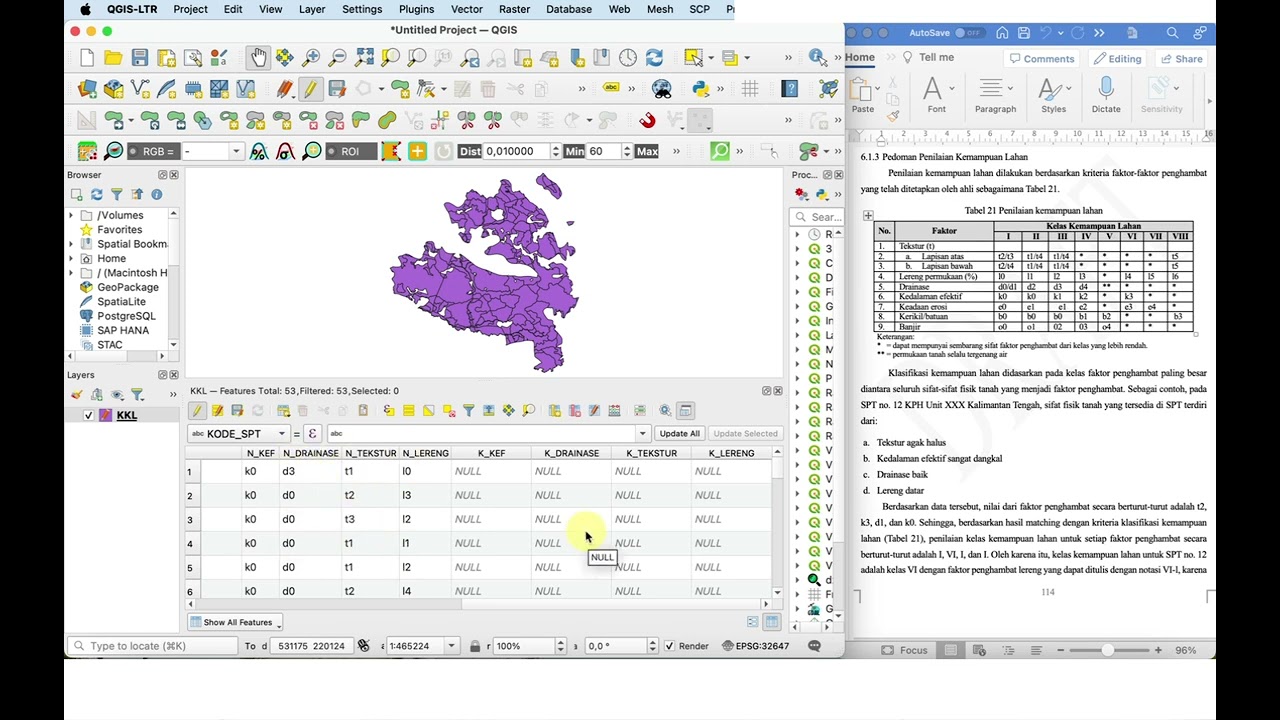Click the expression epsilon button
Screen dimensions: 1280x720
click(312, 434)
